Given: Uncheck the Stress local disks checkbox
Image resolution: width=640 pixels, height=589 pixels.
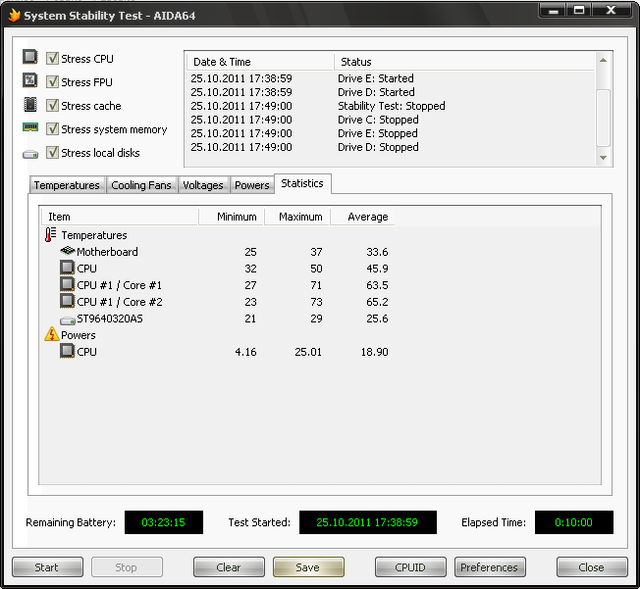Looking at the screenshot, I should click(x=52, y=153).
